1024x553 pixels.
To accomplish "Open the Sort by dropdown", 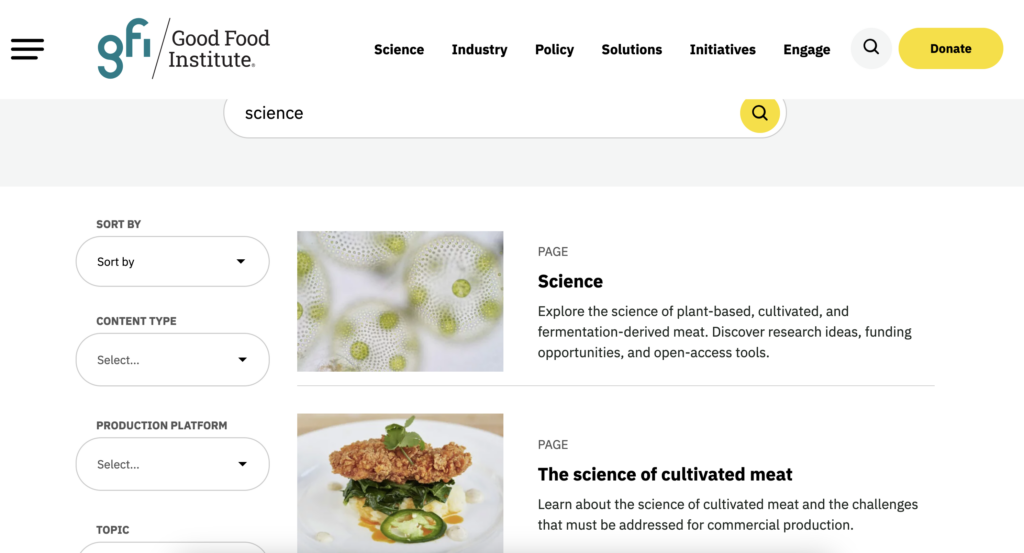I will [x=172, y=262].
